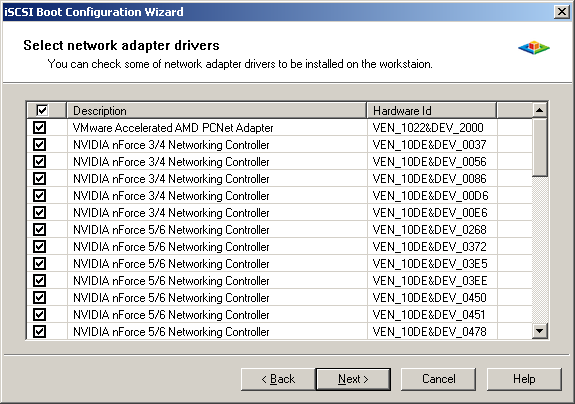
Task: Select hardware id VEN_10DE&DEV_0478
Action: point(429,331)
